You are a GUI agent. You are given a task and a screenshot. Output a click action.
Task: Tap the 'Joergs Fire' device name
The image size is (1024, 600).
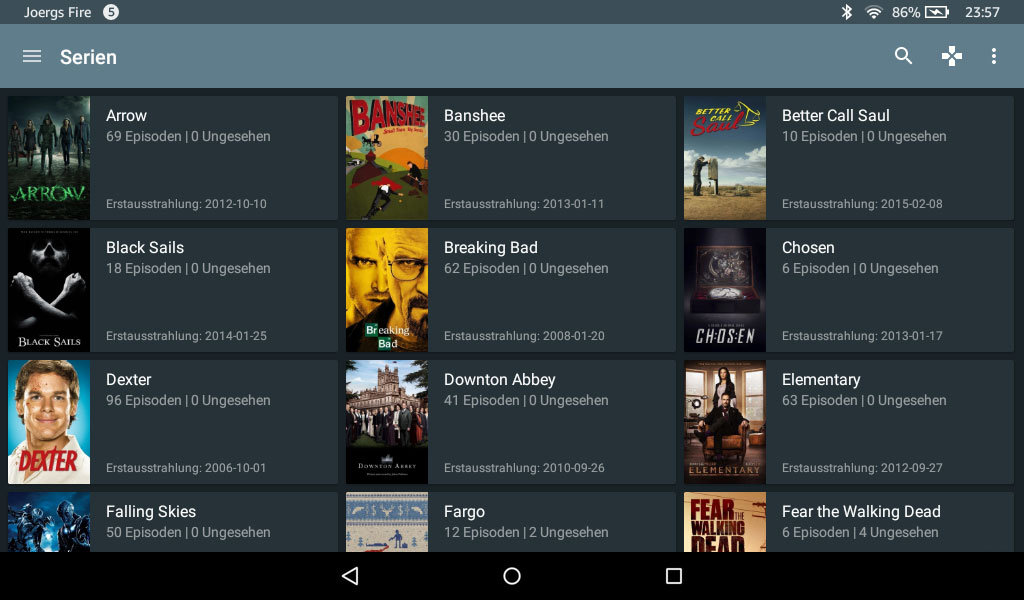coord(57,12)
